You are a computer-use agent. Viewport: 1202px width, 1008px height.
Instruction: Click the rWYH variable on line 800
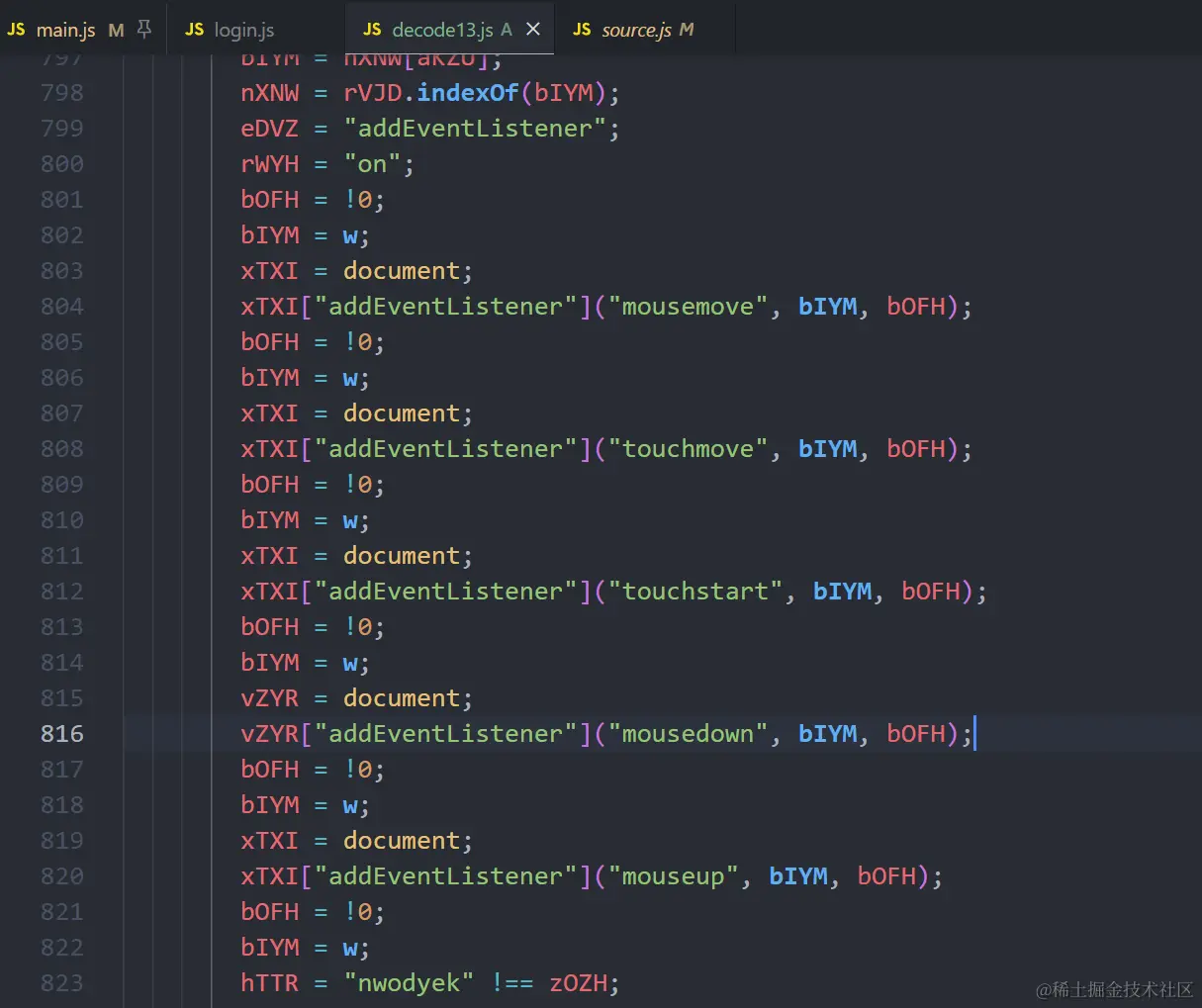point(270,164)
